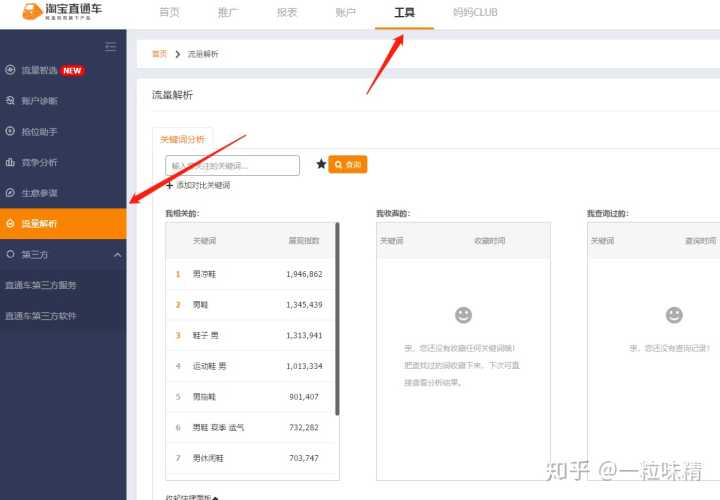Select the 关键词分析 tab

(182, 140)
